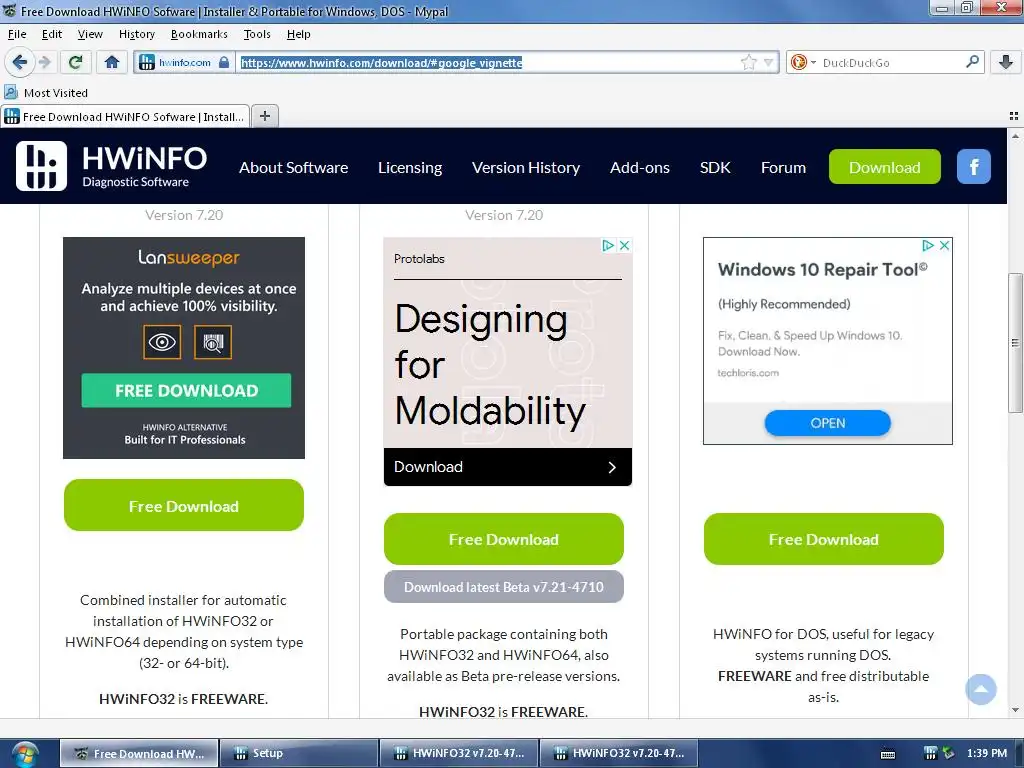Open the Help menu
This screenshot has height=768, width=1024.
click(298, 34)
